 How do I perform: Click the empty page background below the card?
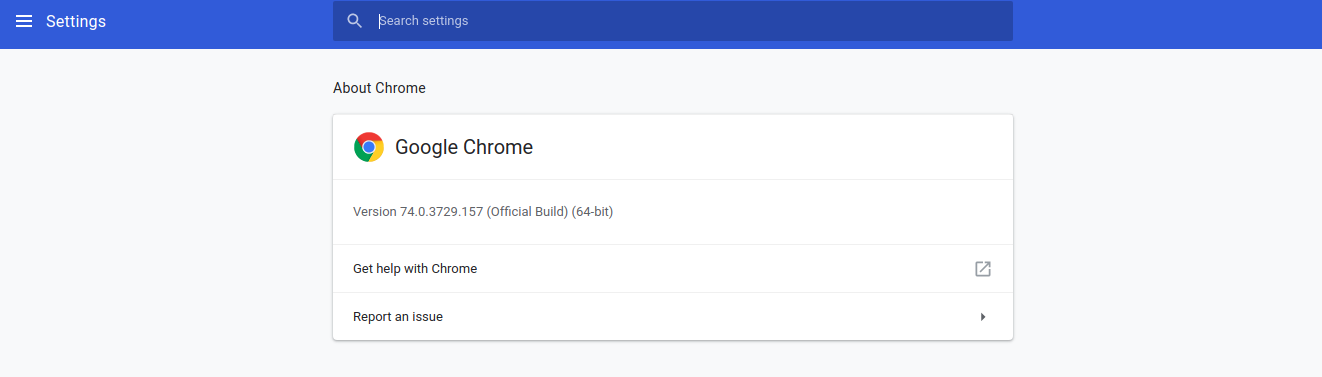pos(673,360)
